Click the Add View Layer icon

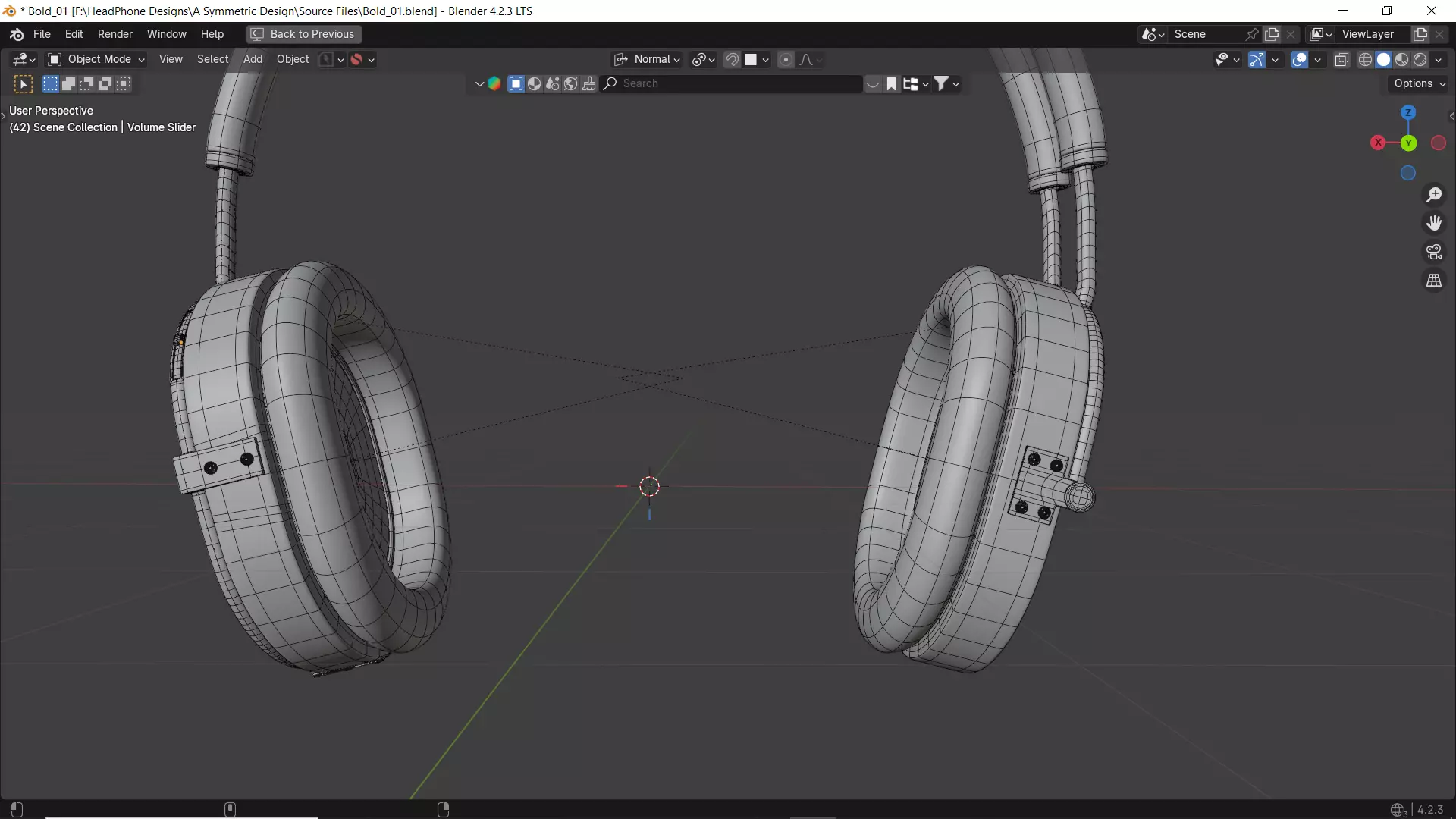pos(1420,34)
